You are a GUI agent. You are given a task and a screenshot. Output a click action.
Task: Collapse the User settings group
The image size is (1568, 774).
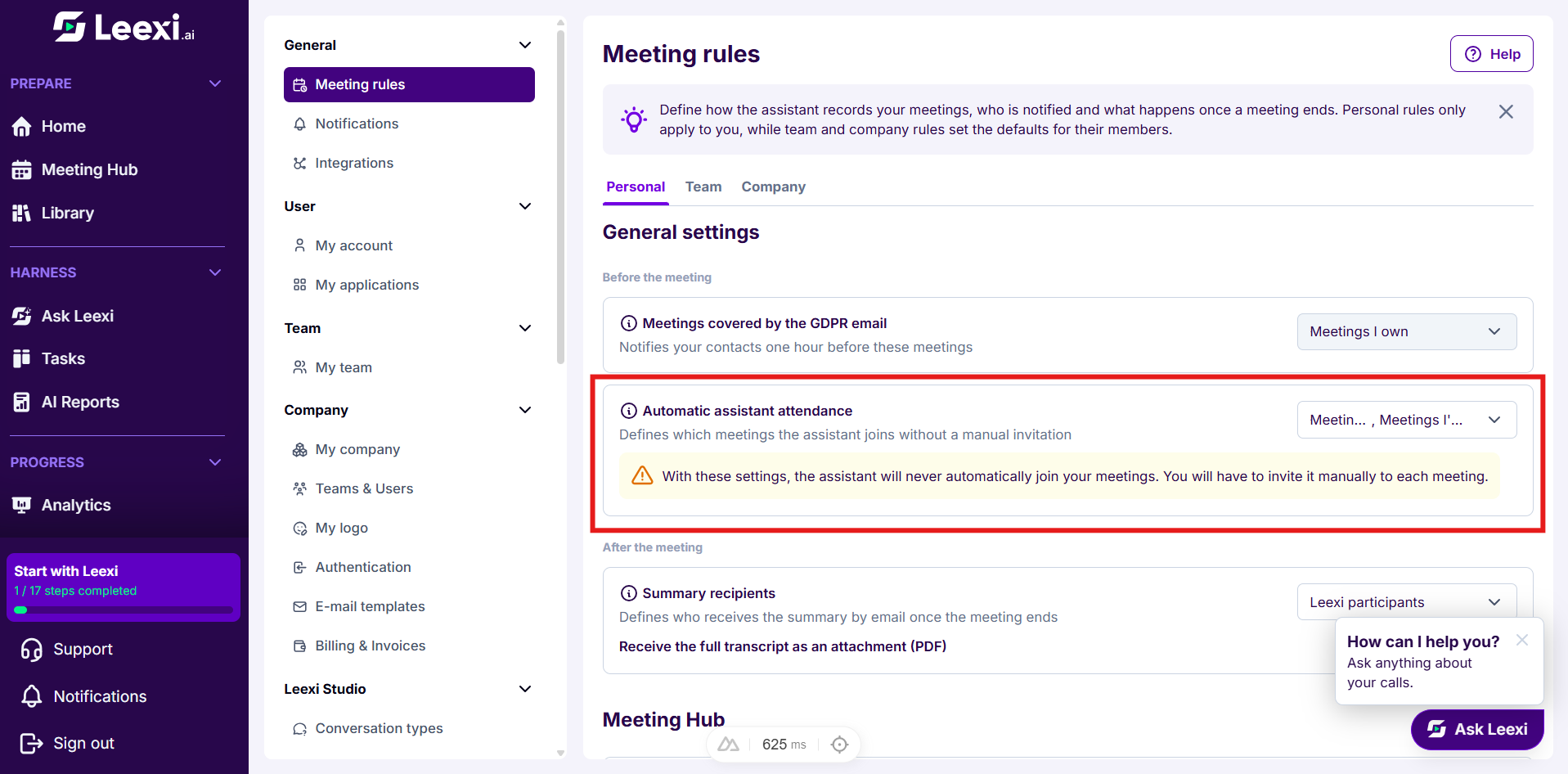click(x=525, y=206)
